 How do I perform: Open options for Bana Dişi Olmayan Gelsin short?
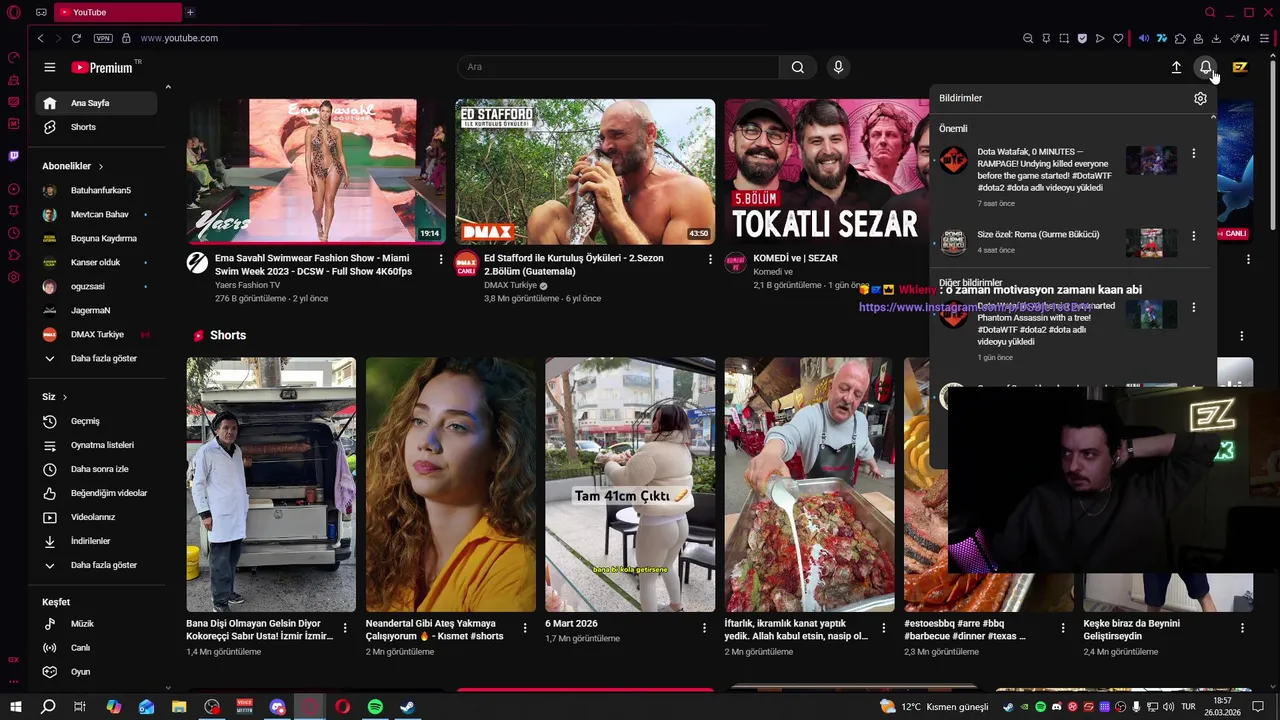click(345, 628)
